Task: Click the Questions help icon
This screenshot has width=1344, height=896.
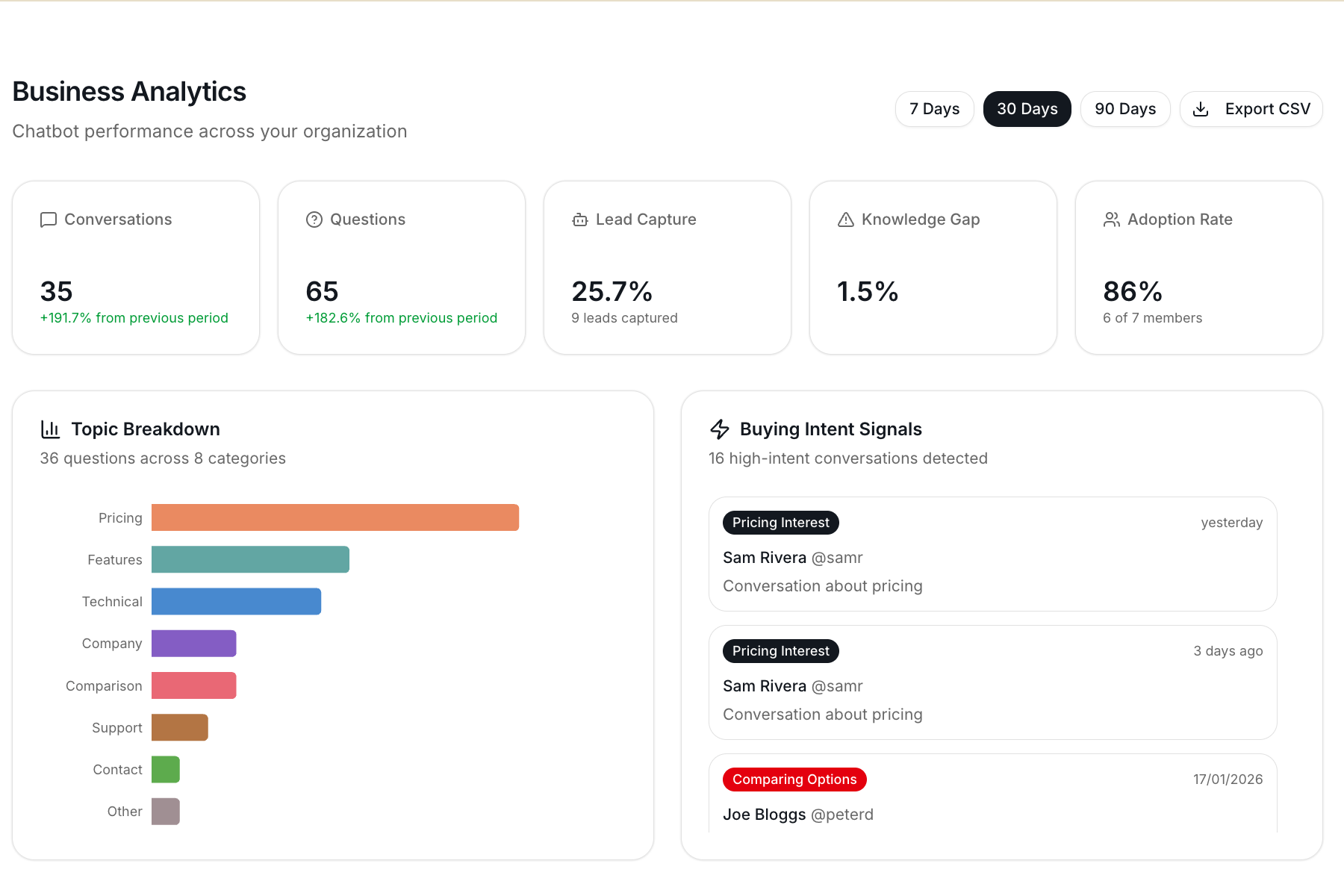Action: click(314, 220)
